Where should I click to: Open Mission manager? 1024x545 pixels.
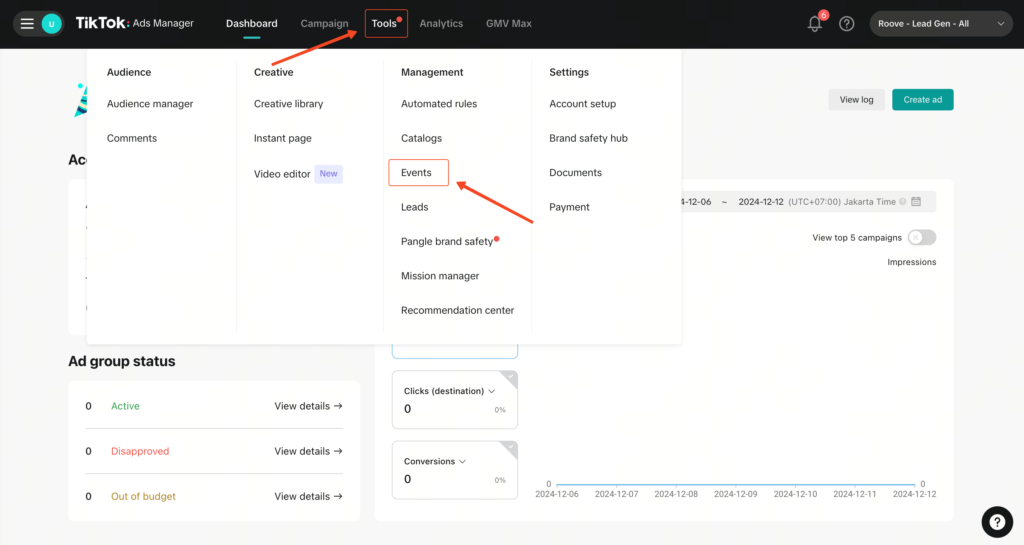click(440, 276)
